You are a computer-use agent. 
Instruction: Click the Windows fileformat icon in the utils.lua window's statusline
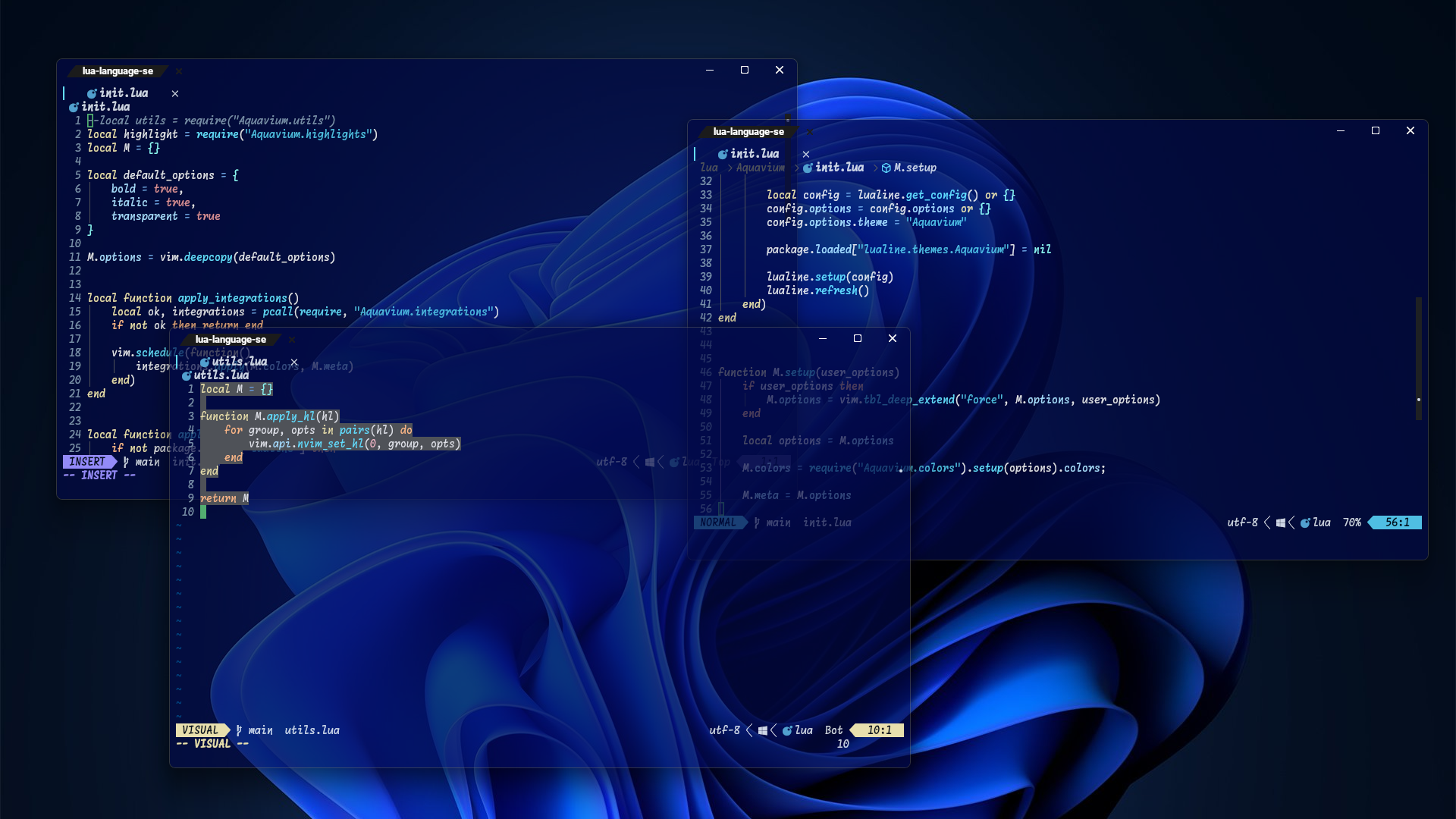pos(763,730)
